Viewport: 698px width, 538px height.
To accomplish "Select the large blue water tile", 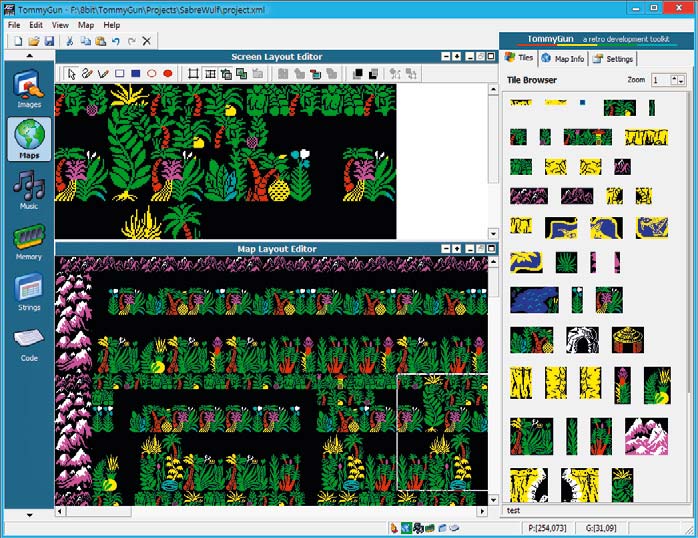I will click(x=534, y=300).
